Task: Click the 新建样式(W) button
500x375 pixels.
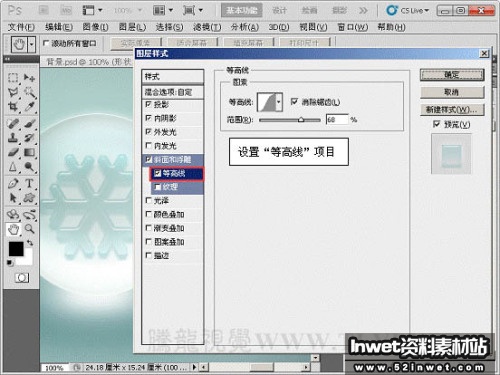Action: point(452,109)
